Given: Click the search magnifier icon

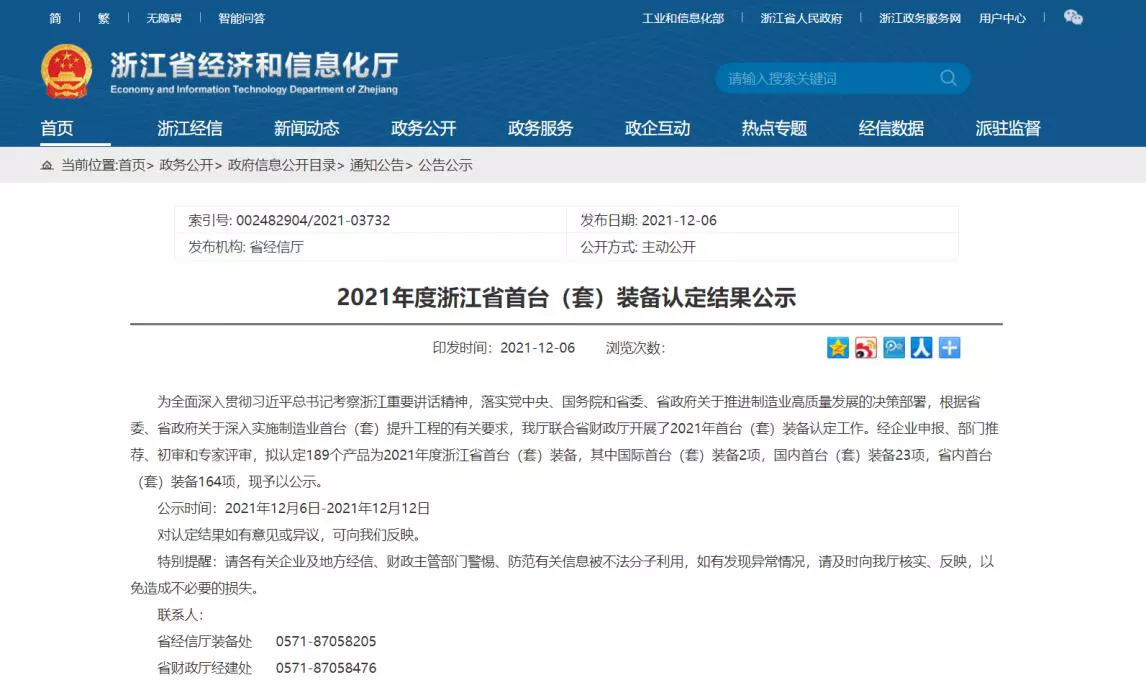Looking at the screenshot, I should point(948,78).
